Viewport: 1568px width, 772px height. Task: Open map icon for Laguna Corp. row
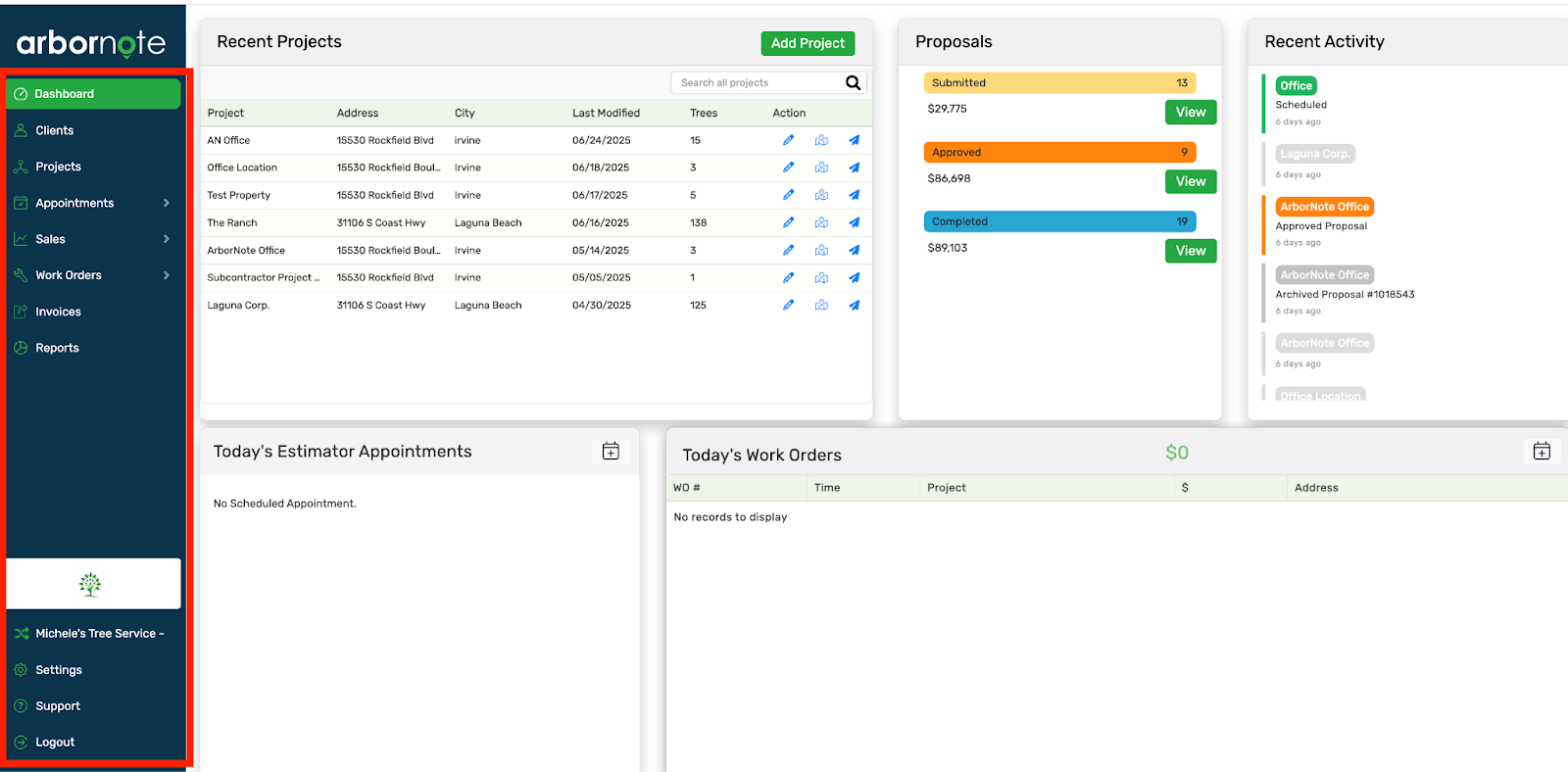(821, 305)
